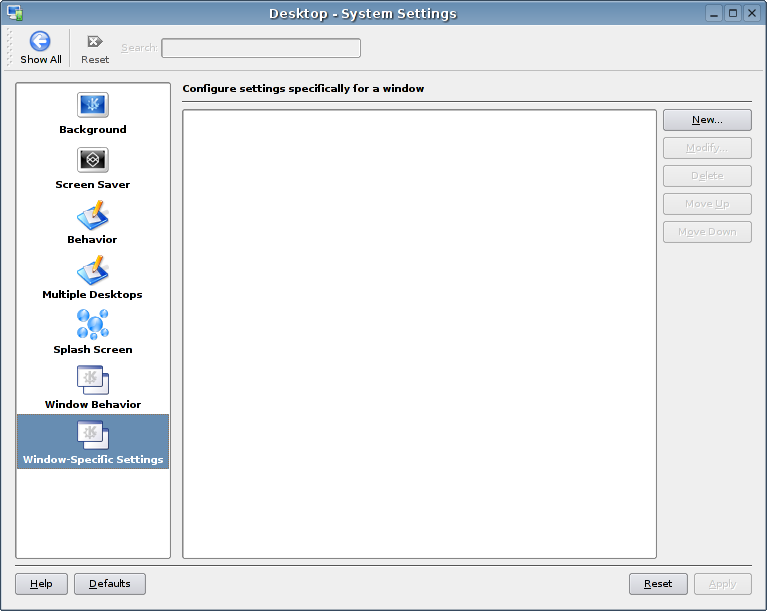Click the Apply button

click(722, 584)
